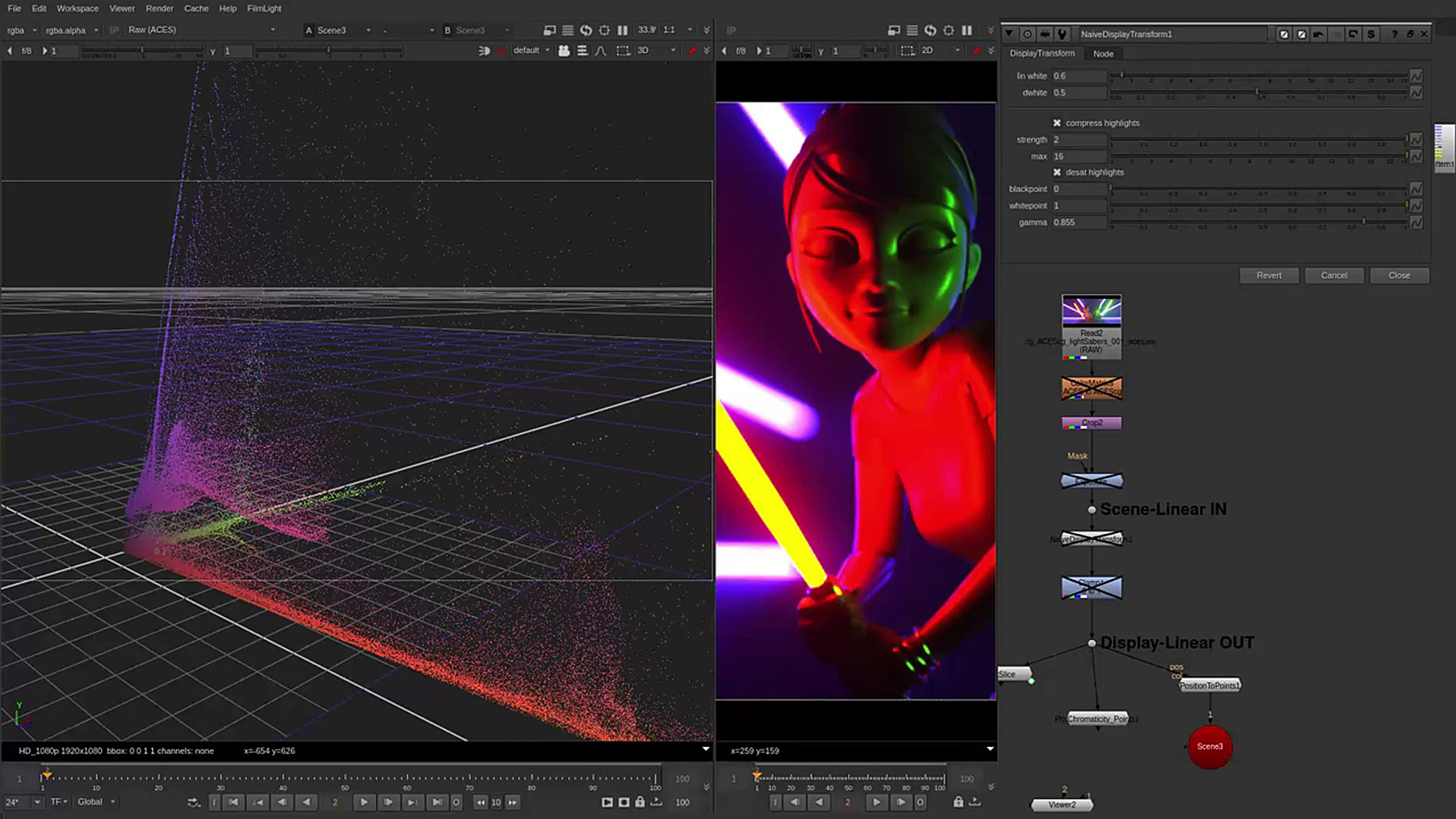
Task: Open the 3D view mode dropdown
Action: click(656, 51)
